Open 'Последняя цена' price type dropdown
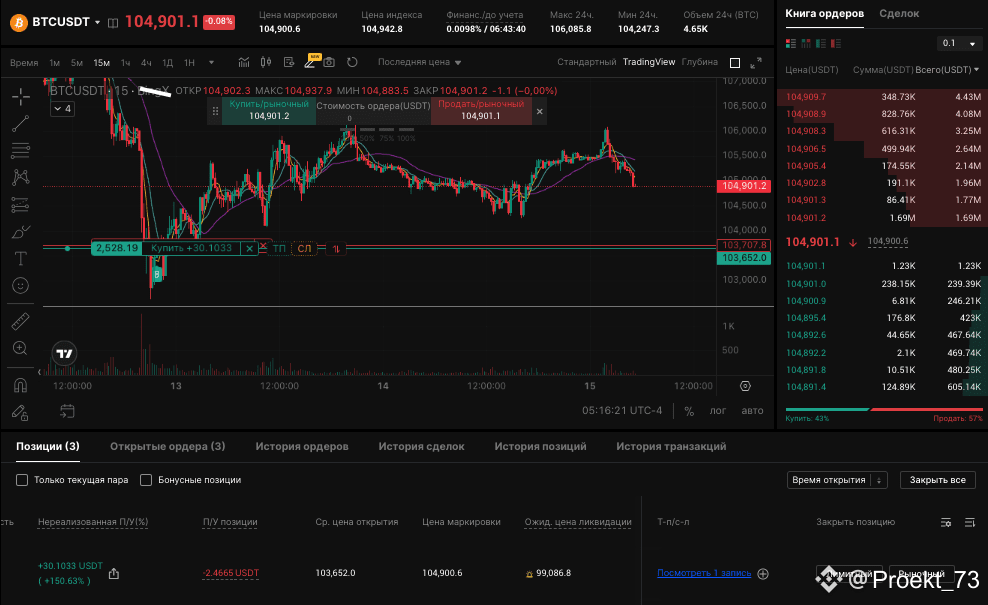988x605 pixels. 419,62
